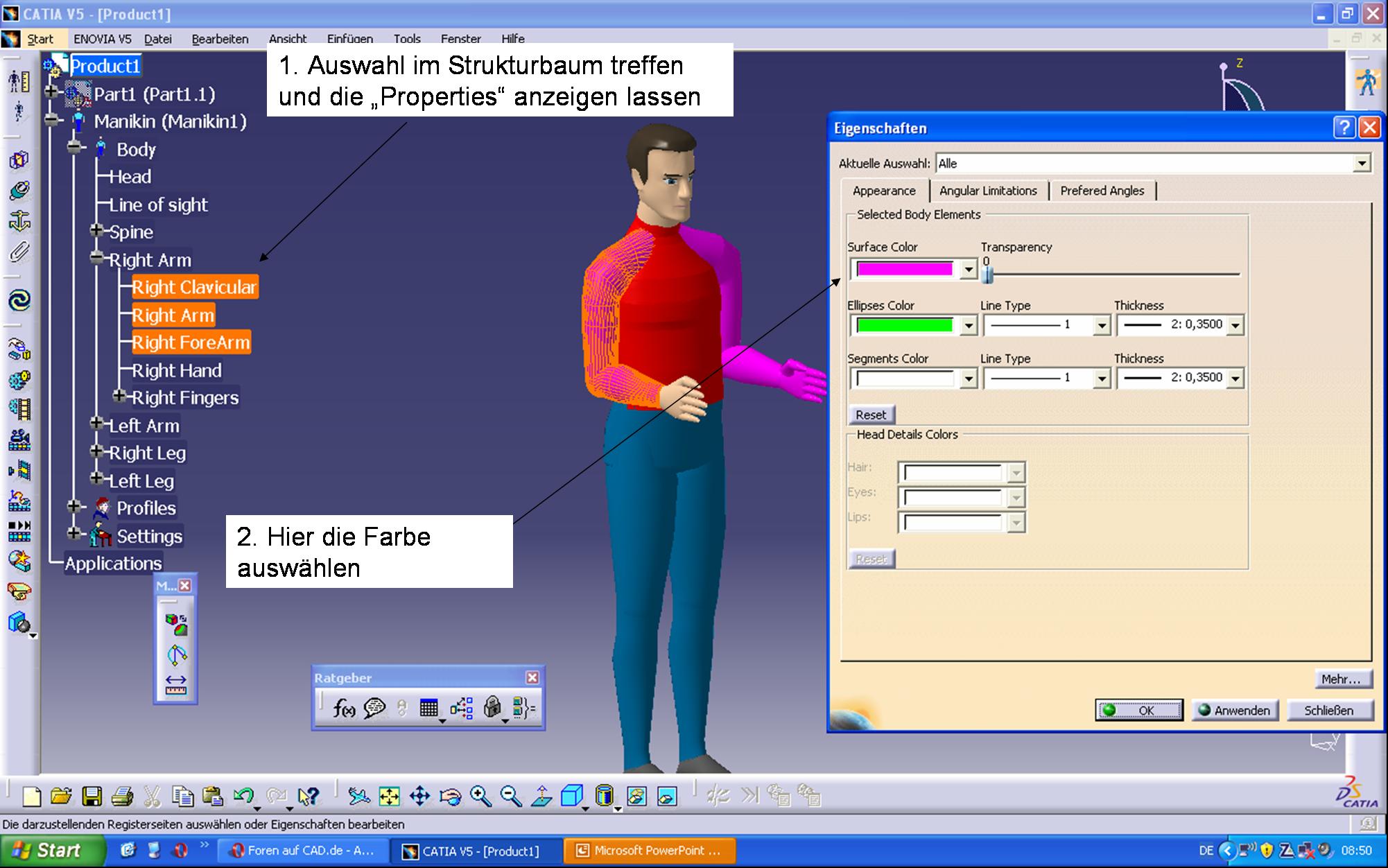Click the ruler measure icon in small M toolbar
The width and height of the screenshot is (1388, 868).
click(176, 684)
